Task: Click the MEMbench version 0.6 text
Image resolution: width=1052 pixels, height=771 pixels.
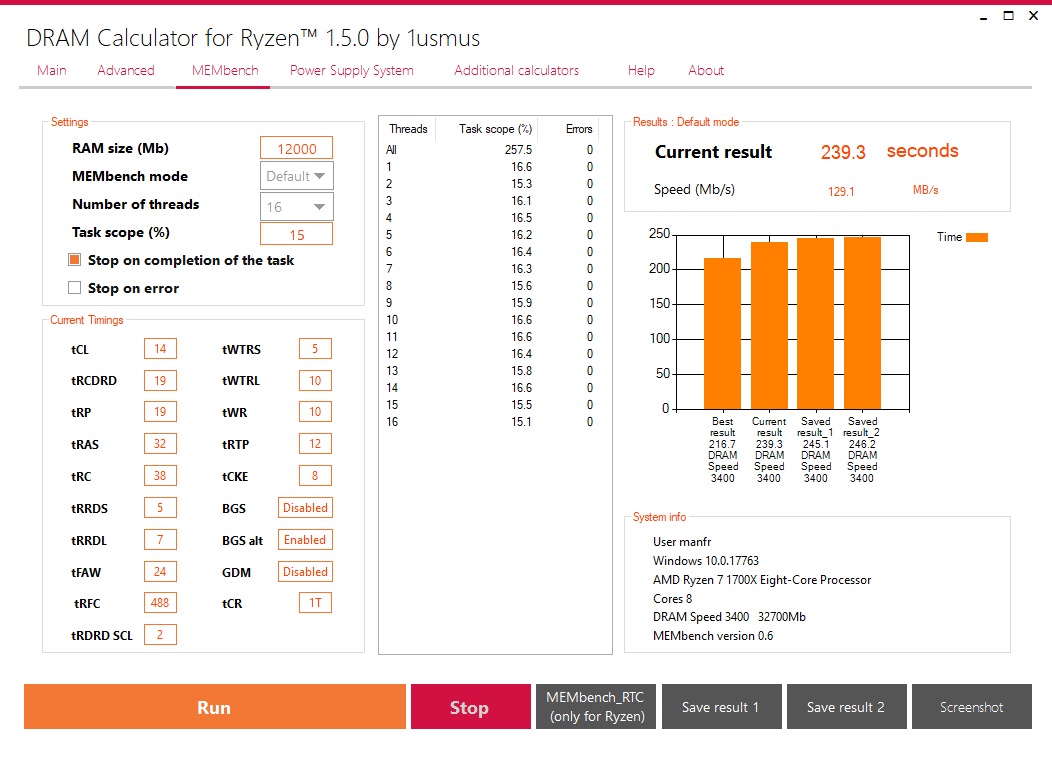Action: (713, 635)
